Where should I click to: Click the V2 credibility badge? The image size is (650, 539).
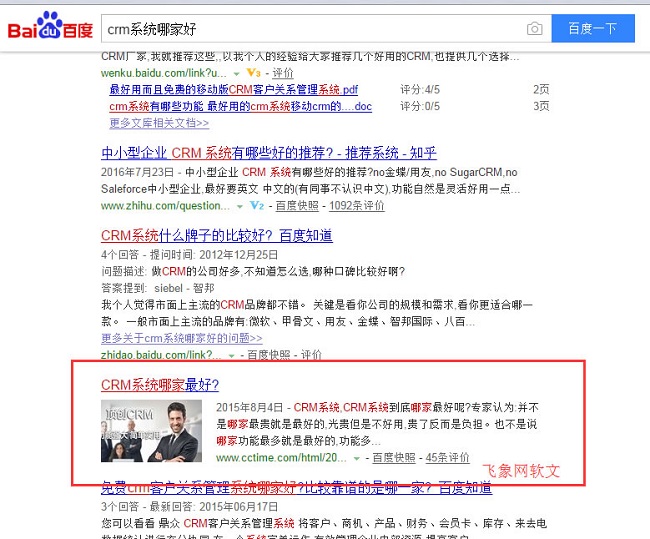(257, 205)
